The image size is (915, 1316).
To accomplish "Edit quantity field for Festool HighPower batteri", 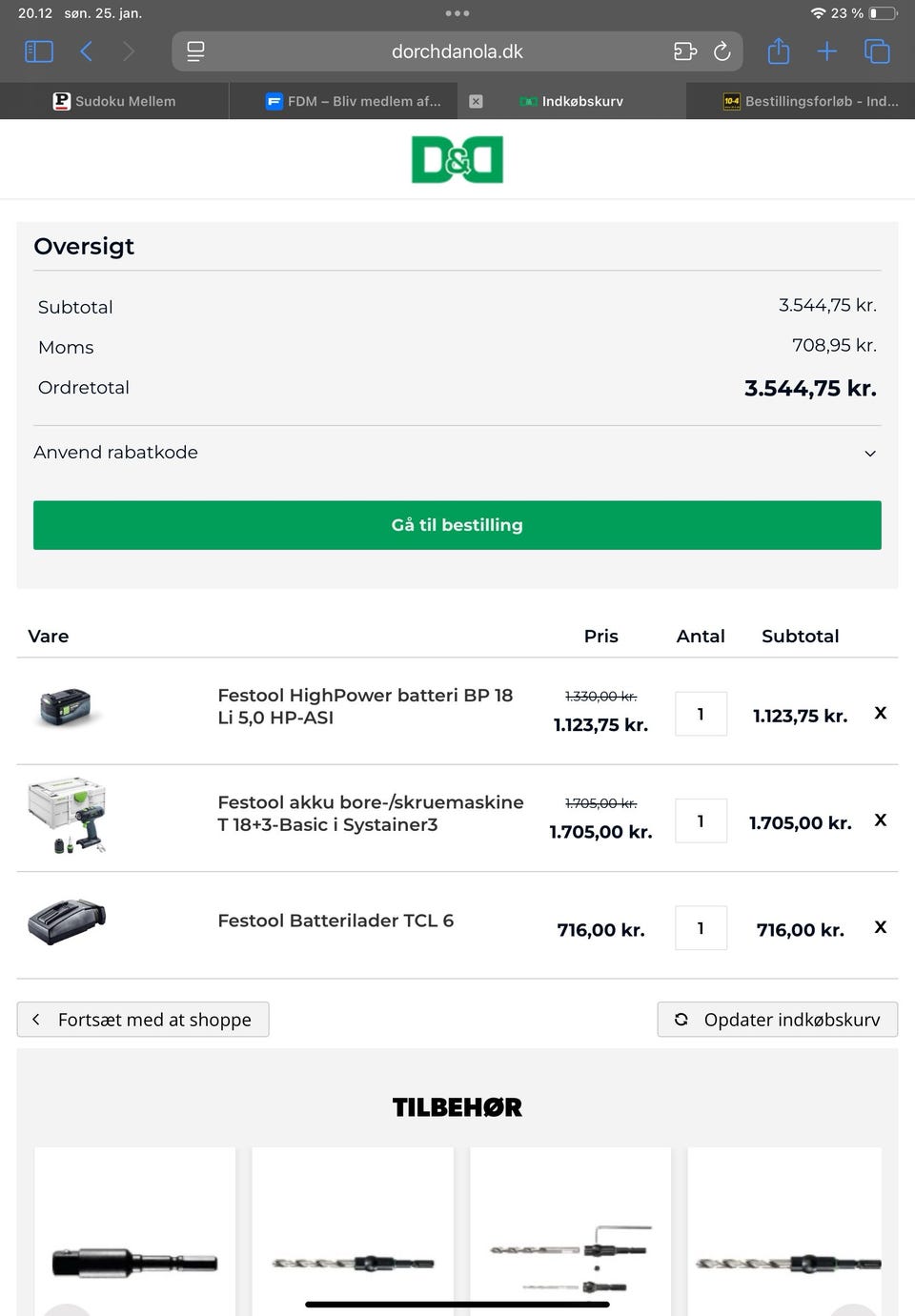I will [x=701, y=714].
